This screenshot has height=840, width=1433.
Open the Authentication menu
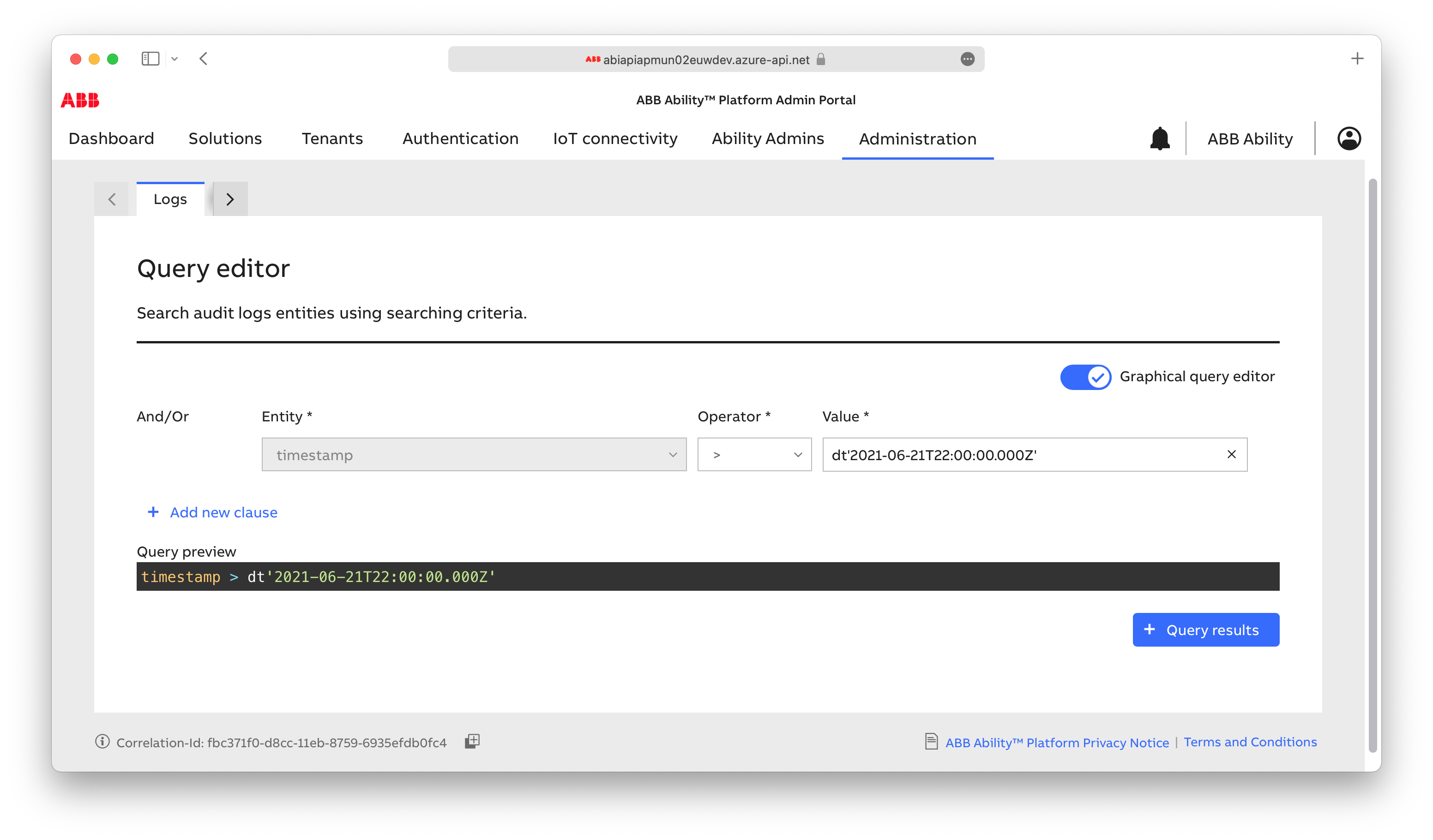[460, 138]
